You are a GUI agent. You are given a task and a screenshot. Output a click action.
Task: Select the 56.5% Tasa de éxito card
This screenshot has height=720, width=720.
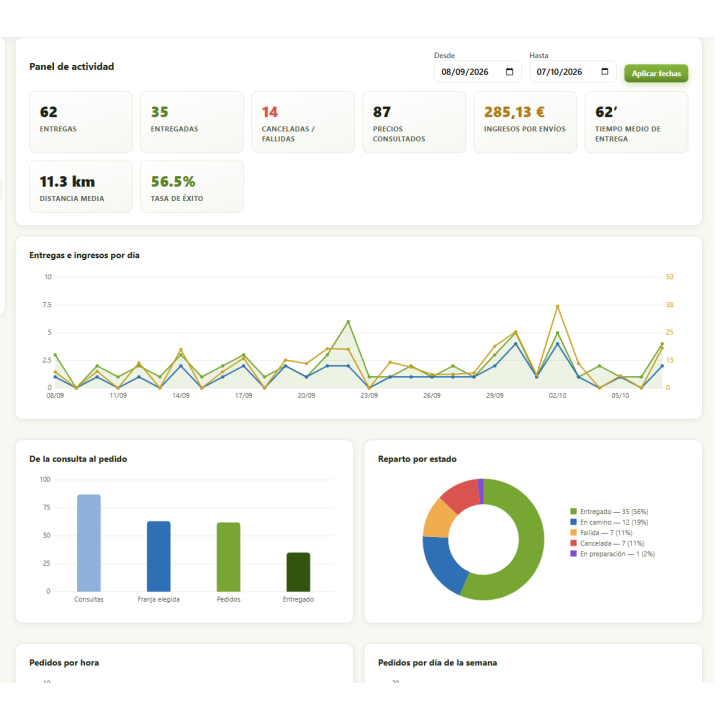[x=193, y=188]
